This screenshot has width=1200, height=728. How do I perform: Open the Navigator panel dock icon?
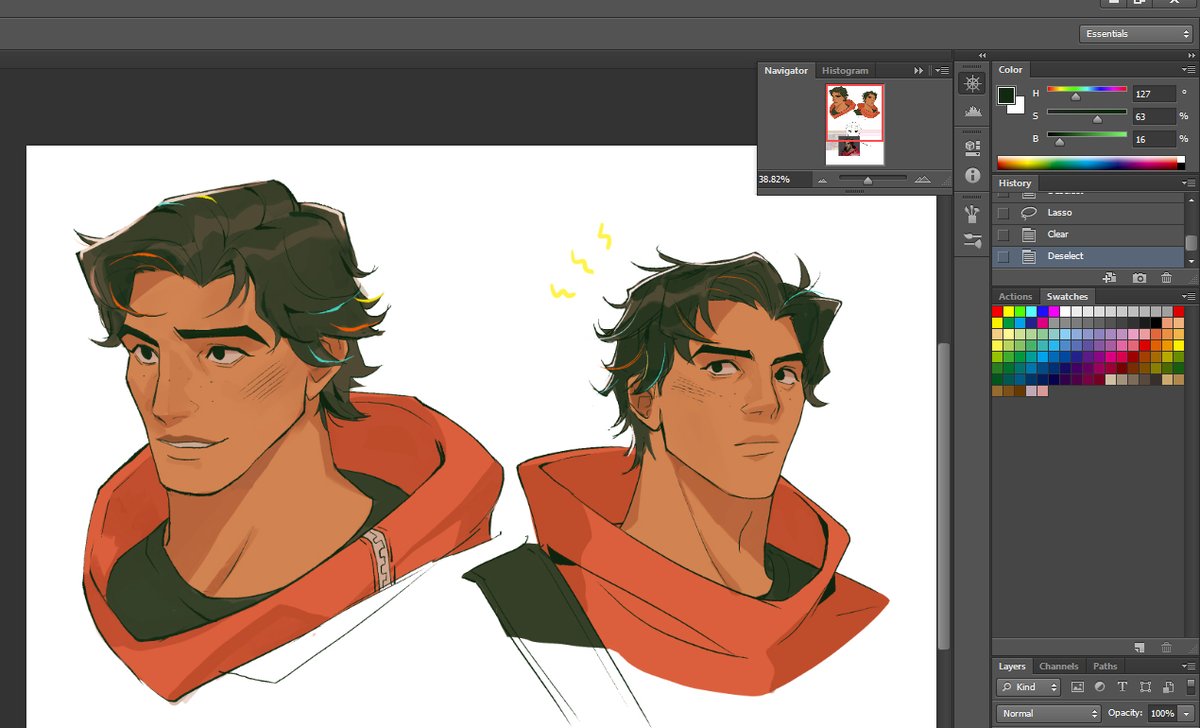pyautogui.click(x=971, y=84)
